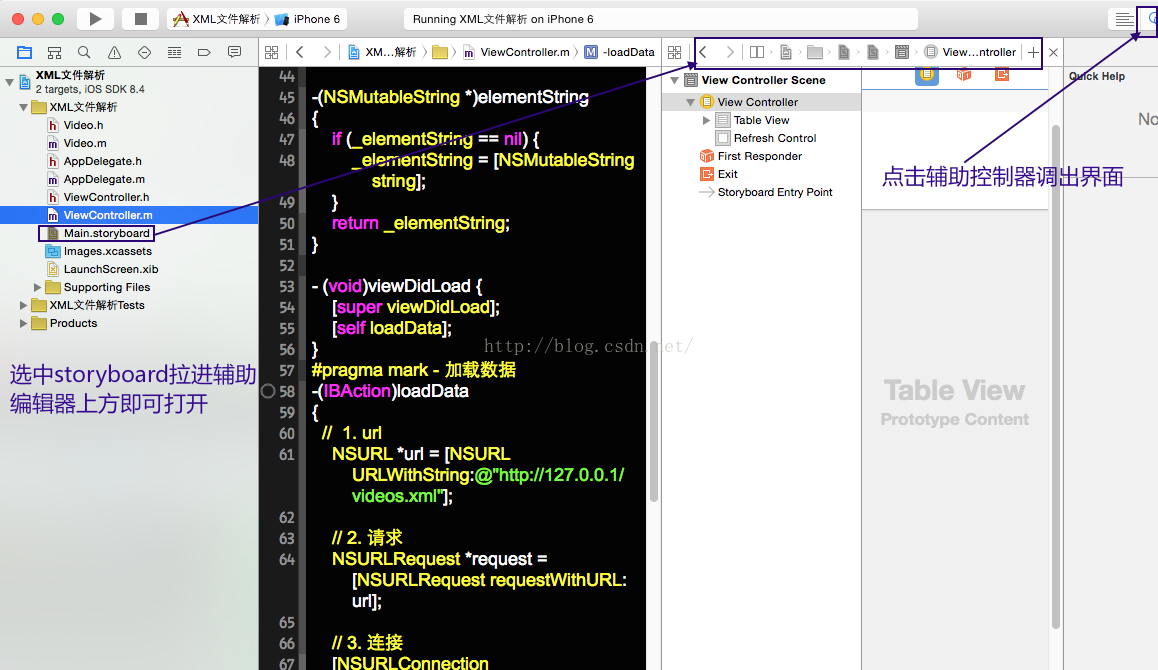Expand the XML文件解析Tests group

24,305
